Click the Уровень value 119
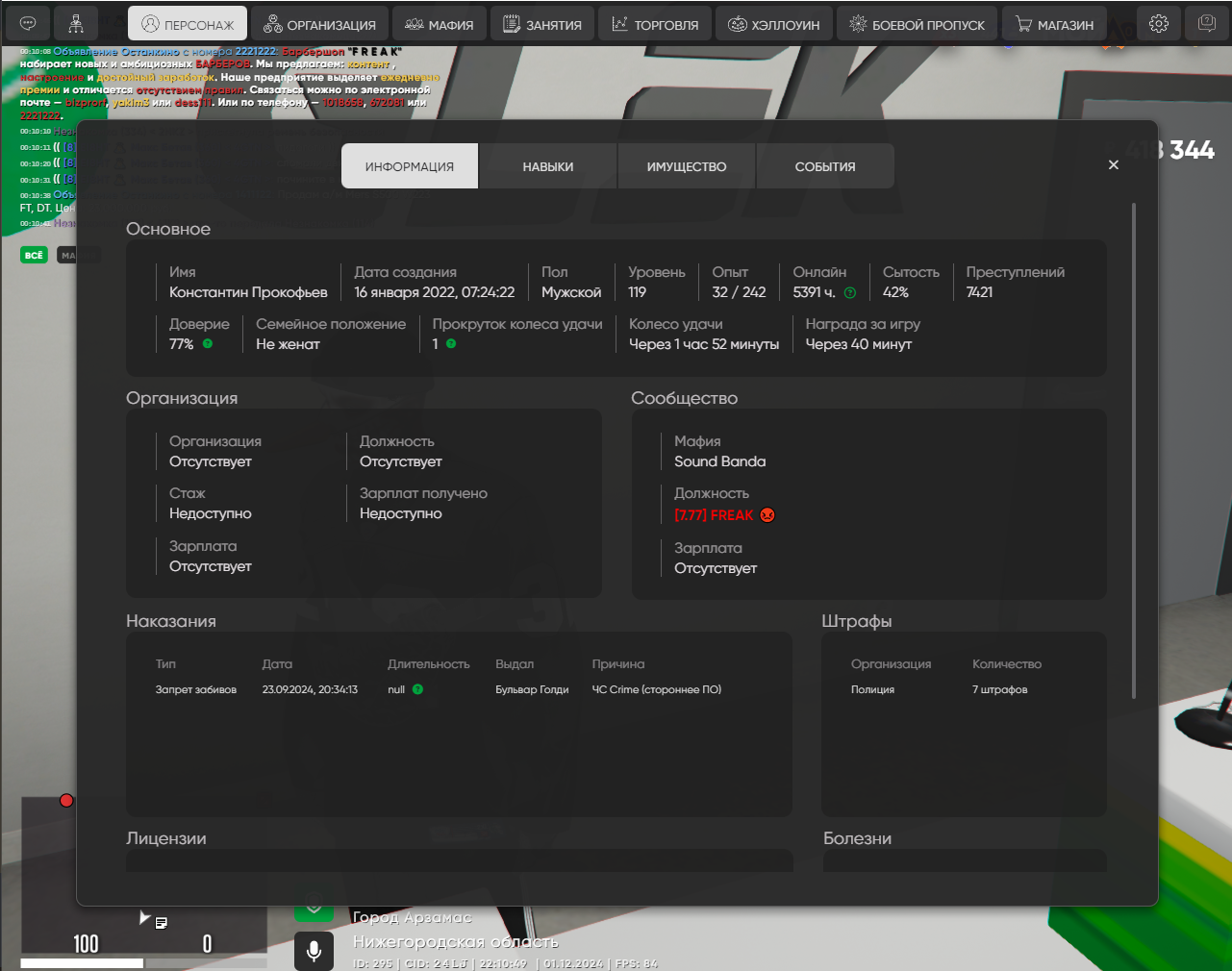Image resolution: width=1232 pixels, height=971 pixels. pyautogui.click(x=638, y=292)
